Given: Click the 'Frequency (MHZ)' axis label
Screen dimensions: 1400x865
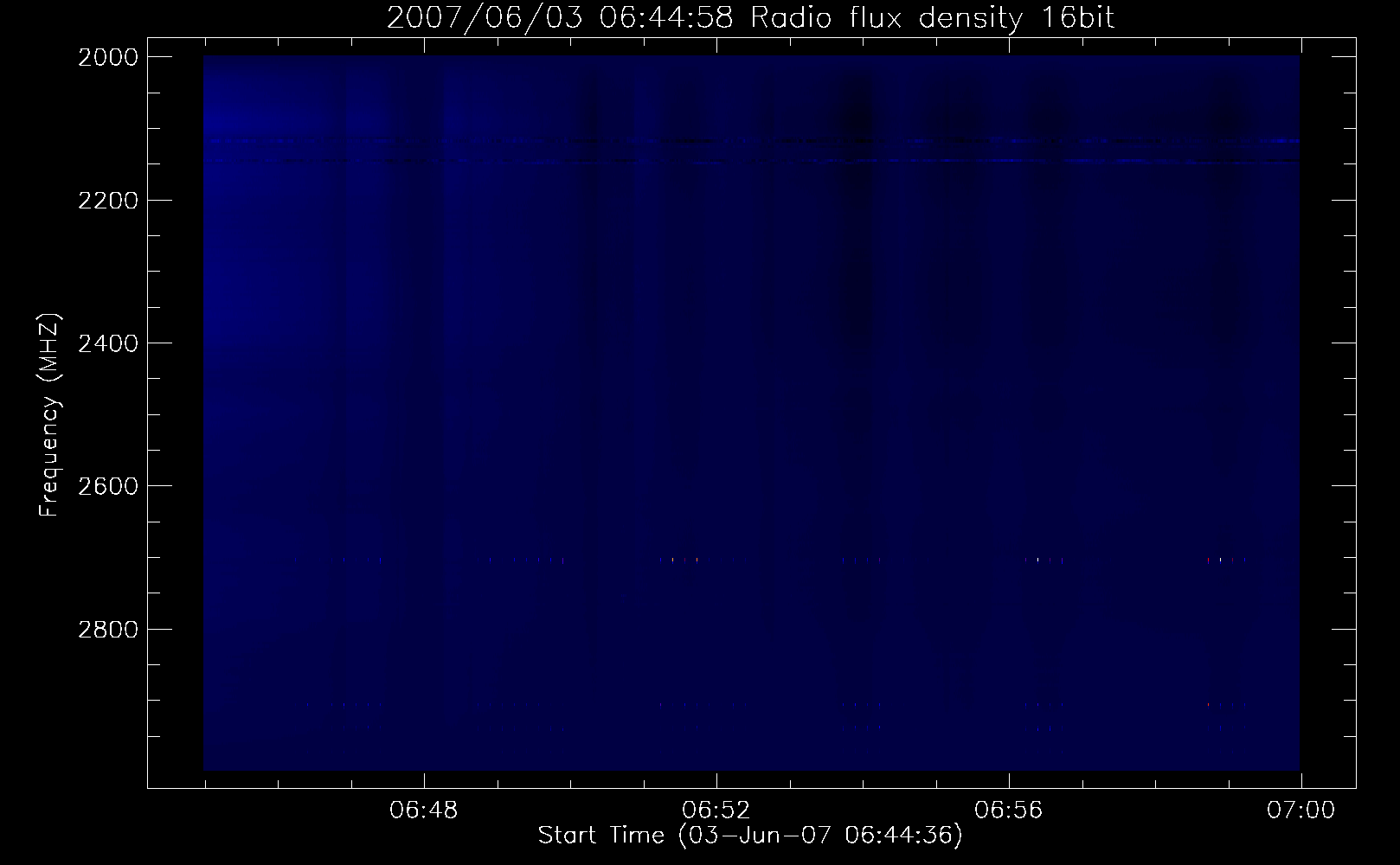Looking at the screenshot, I should [49, 415].
